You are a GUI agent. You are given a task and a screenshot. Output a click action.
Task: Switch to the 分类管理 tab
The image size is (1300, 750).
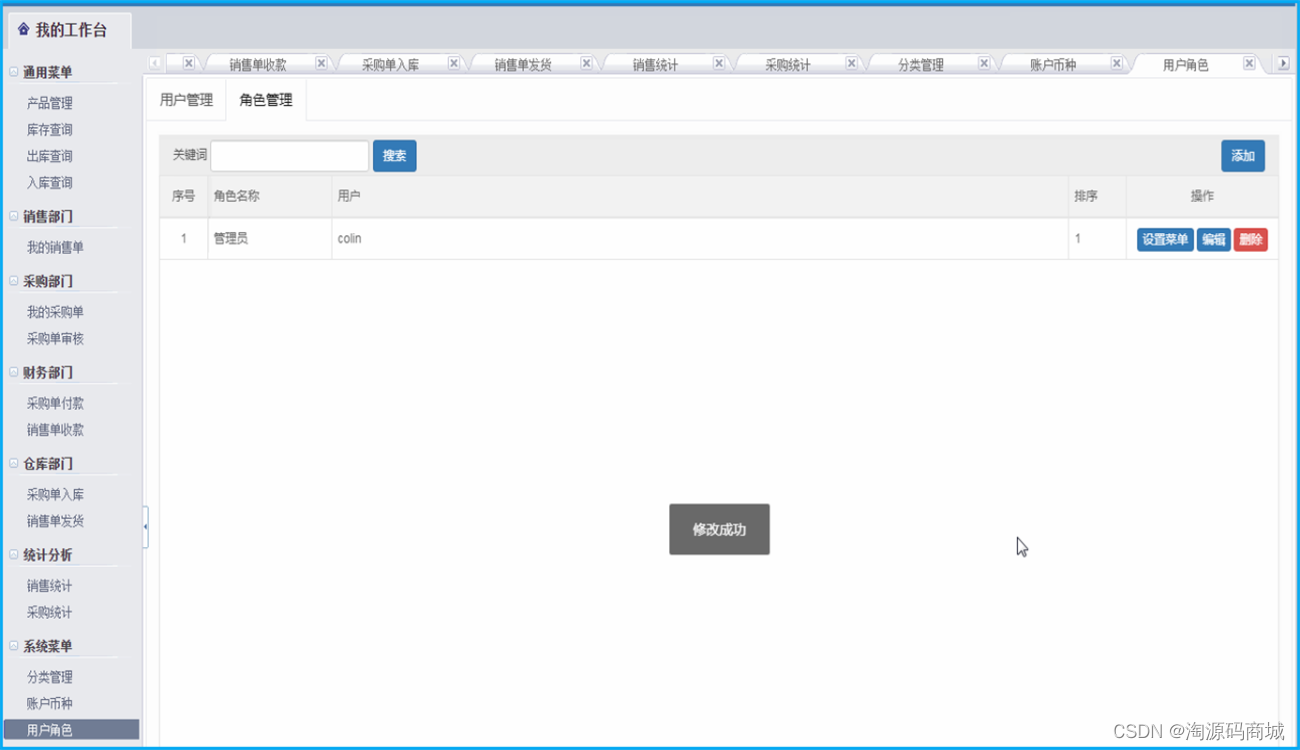point(920,65)
